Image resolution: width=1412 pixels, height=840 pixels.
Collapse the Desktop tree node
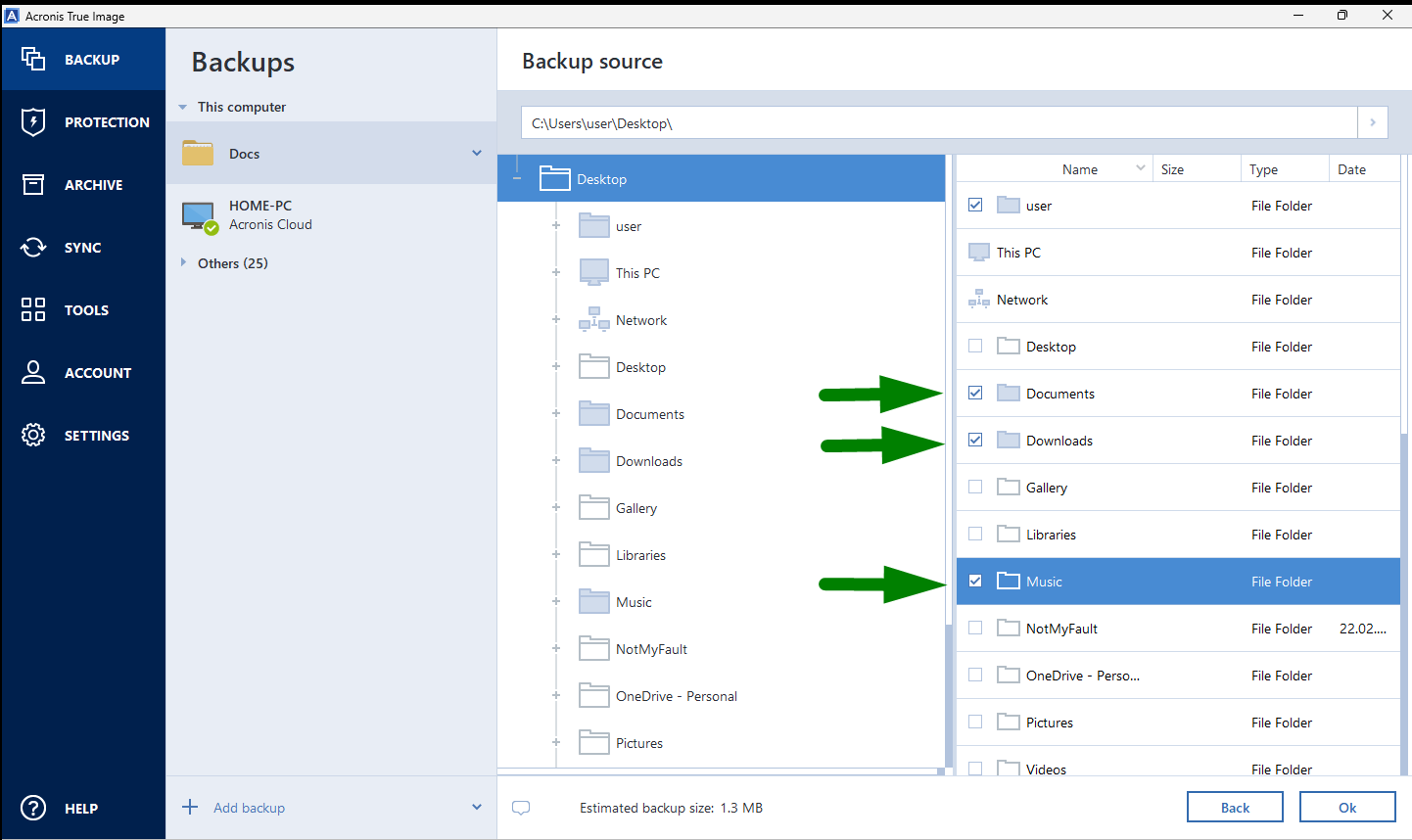click(516, 178)
